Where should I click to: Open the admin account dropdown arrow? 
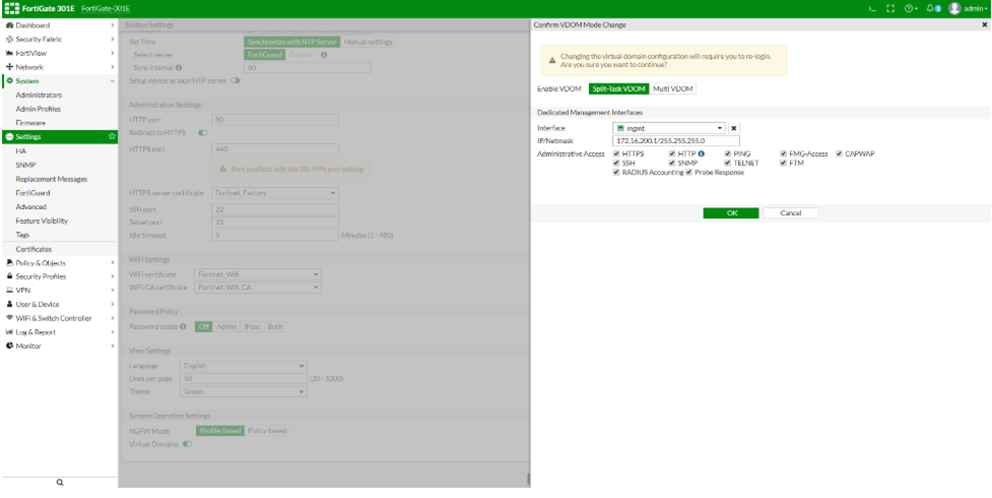986,9
